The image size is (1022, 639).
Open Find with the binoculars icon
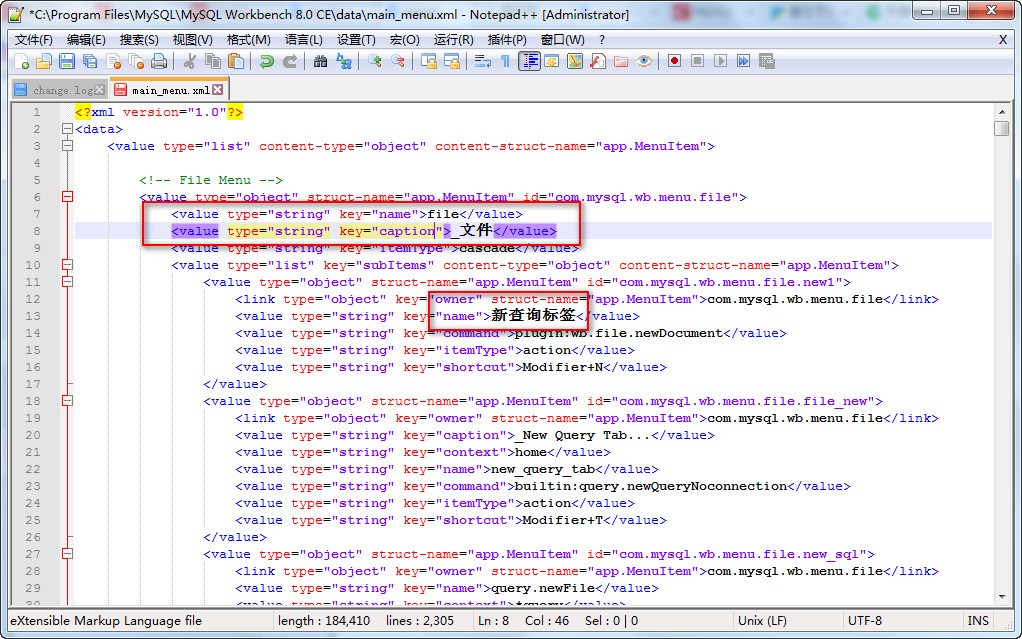(x=320, y=62)
